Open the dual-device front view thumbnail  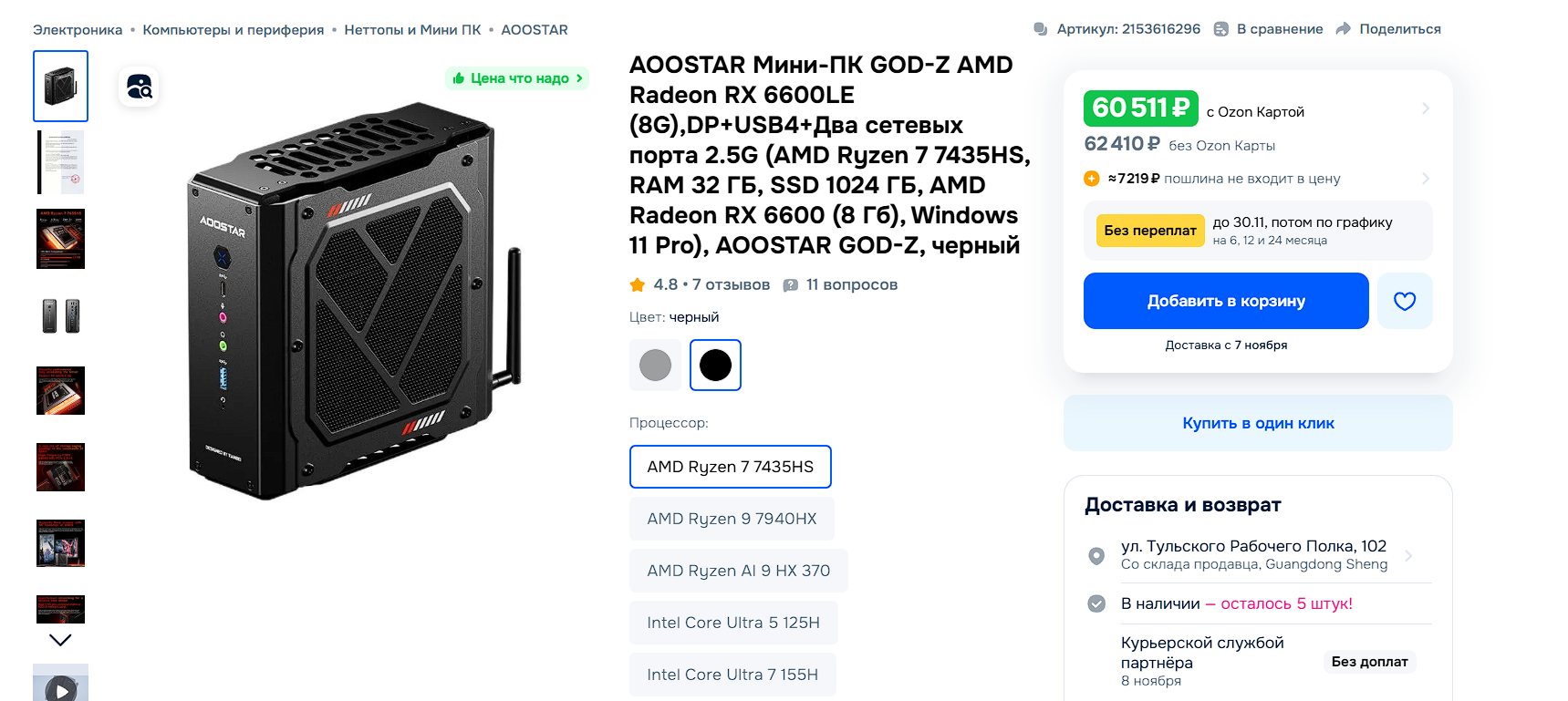pos(61,315)
